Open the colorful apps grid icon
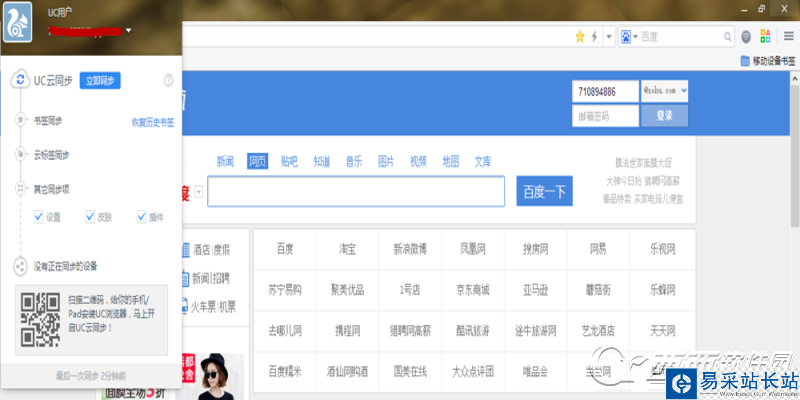Screen dimensions: 800x400 click(x=765, y=36)
